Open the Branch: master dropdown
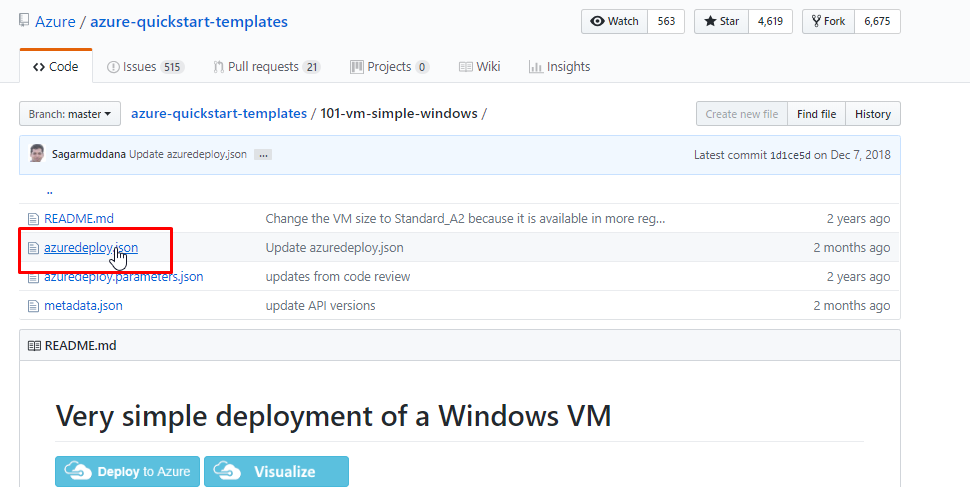The width and height of the screenshot is (970, 487). click(70, 114)
